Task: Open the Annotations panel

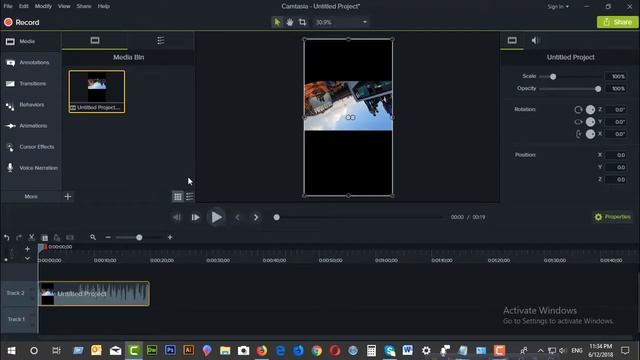Action: click(31, 62)
